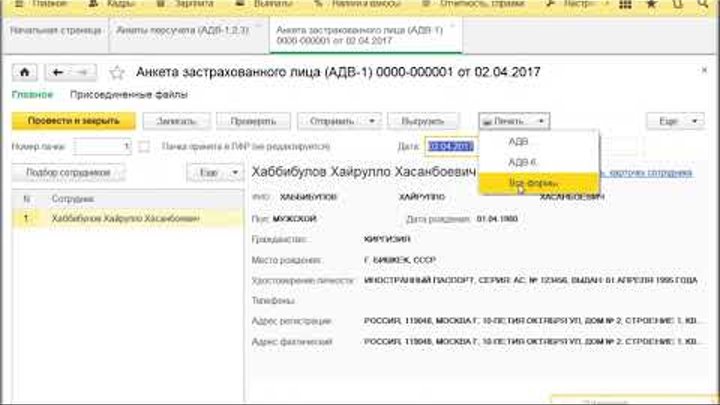Open the Выплаты section menu
Image resolution: width=720 pixels, height=405 pixels.
[264, 4]
